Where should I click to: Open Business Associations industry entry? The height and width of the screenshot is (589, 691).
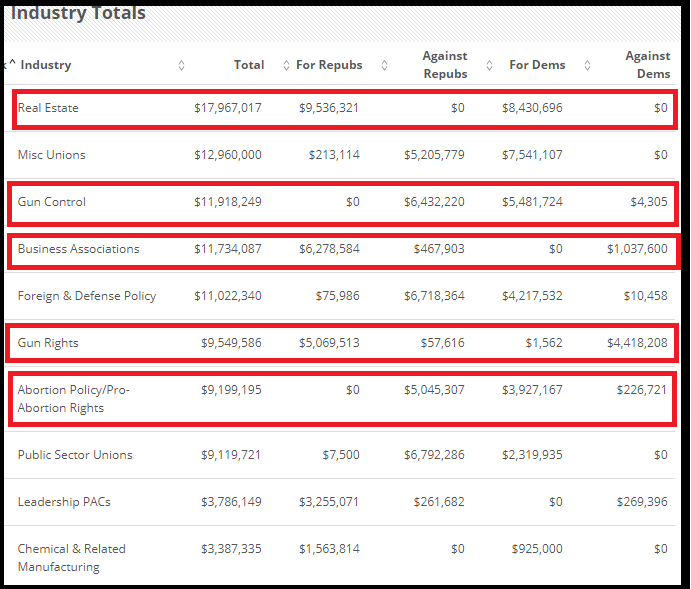(79, 249)
